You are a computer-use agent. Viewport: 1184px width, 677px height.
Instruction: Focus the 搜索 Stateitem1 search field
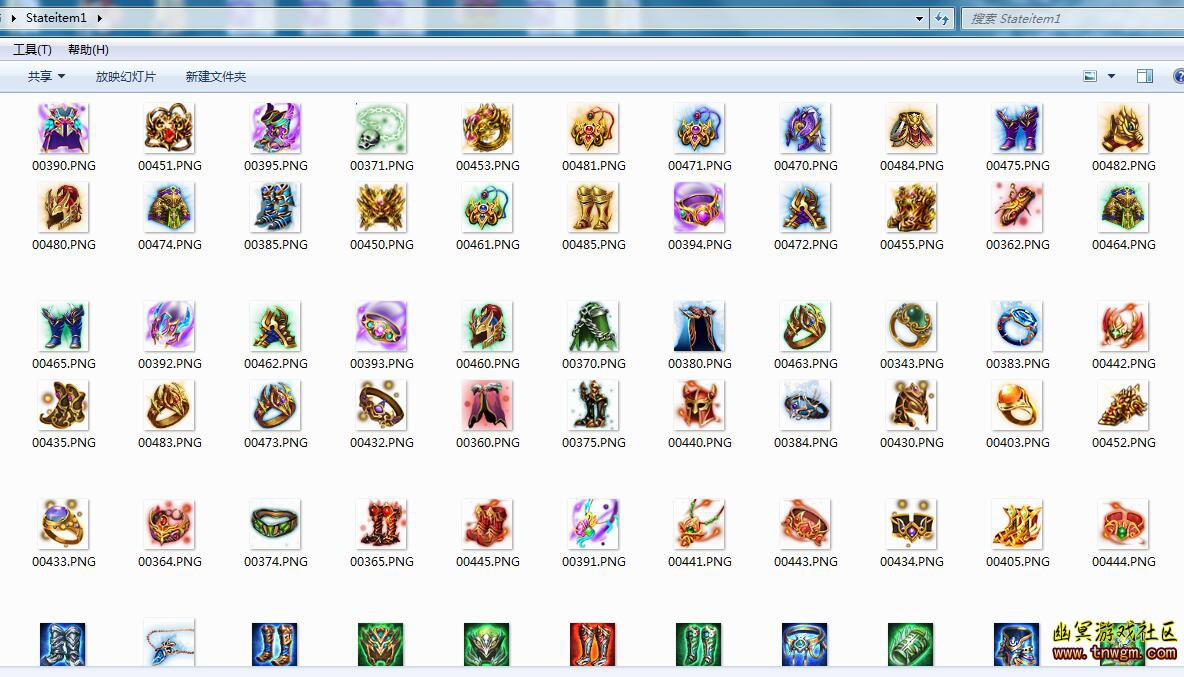point(1072,19)
